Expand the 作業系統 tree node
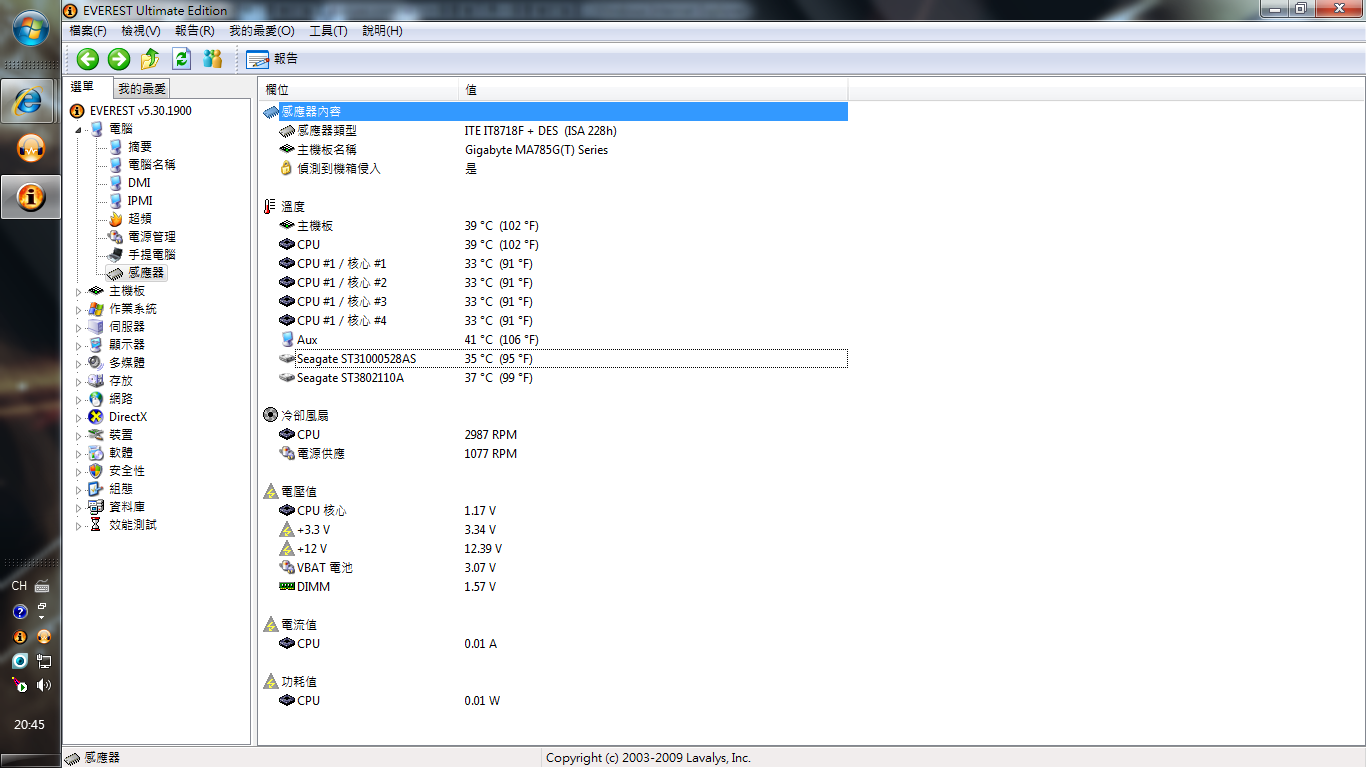The width and height of the screenshot is (1366, 768). pyautogui.click(x=79, y=309)
